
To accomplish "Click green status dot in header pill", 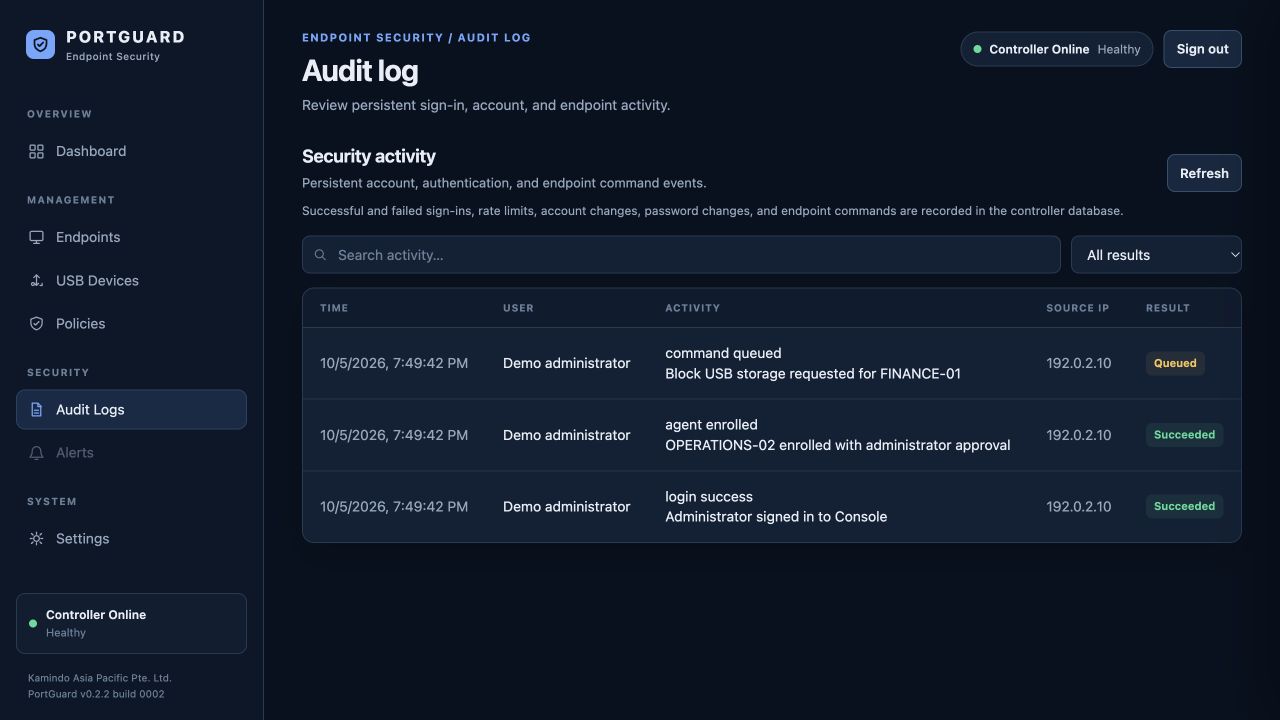I will click(x=977, y=49).
